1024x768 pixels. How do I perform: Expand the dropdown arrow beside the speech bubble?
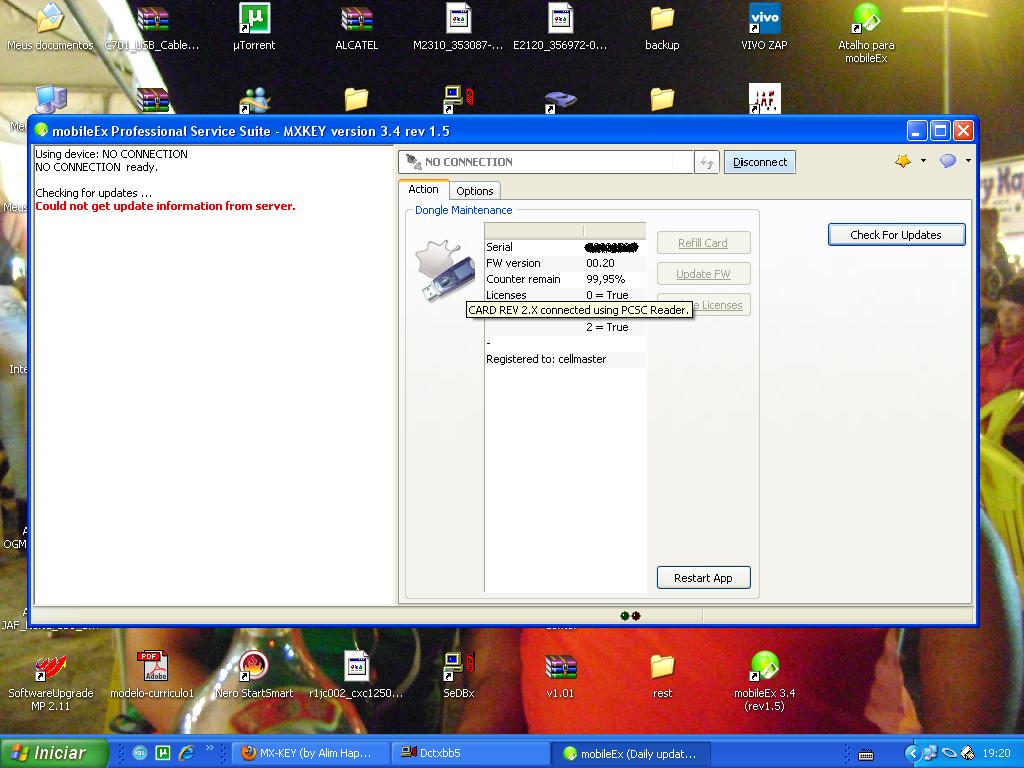(968, 161)
